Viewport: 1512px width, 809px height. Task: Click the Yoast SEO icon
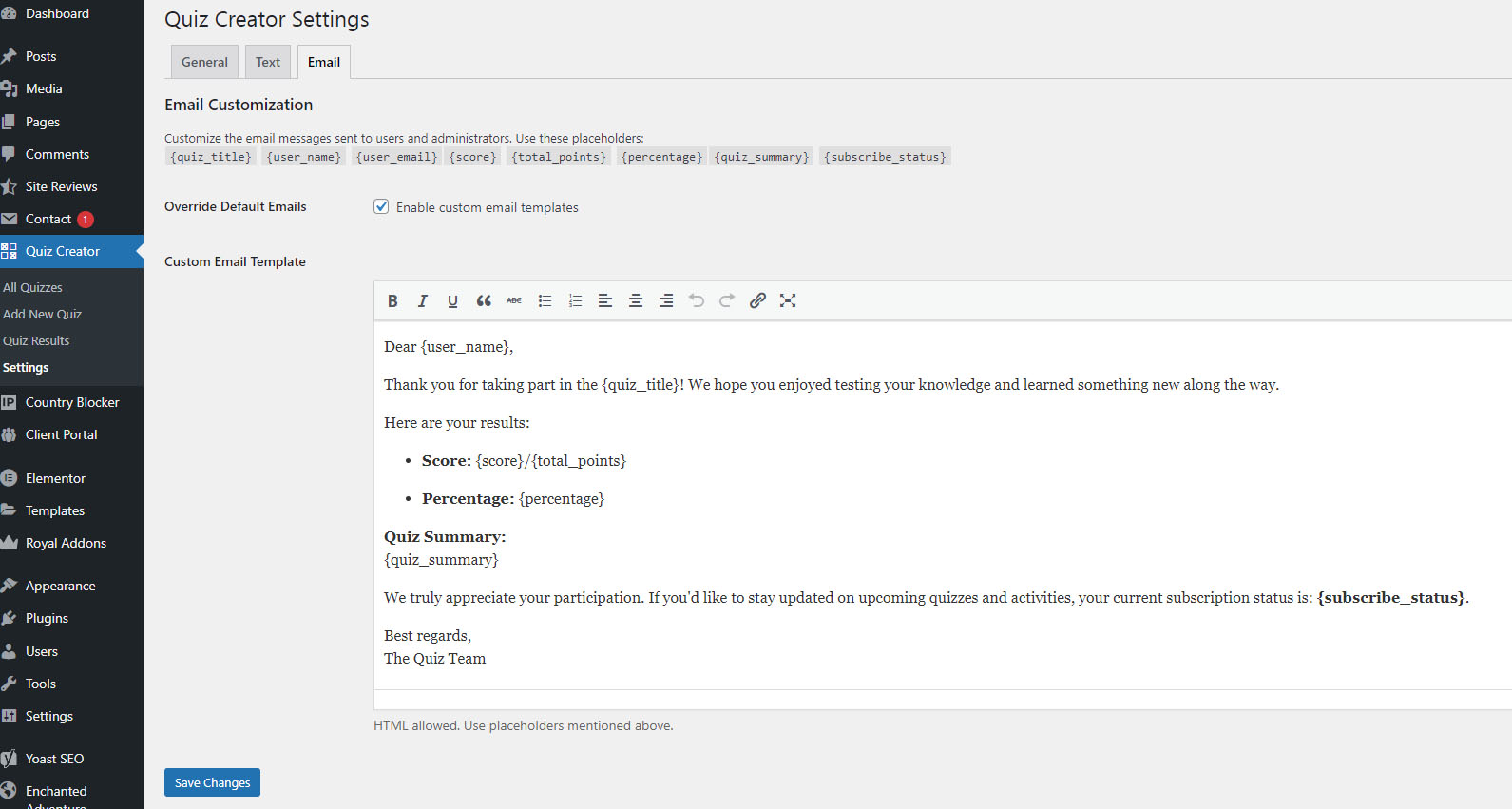tap(9, 759)
